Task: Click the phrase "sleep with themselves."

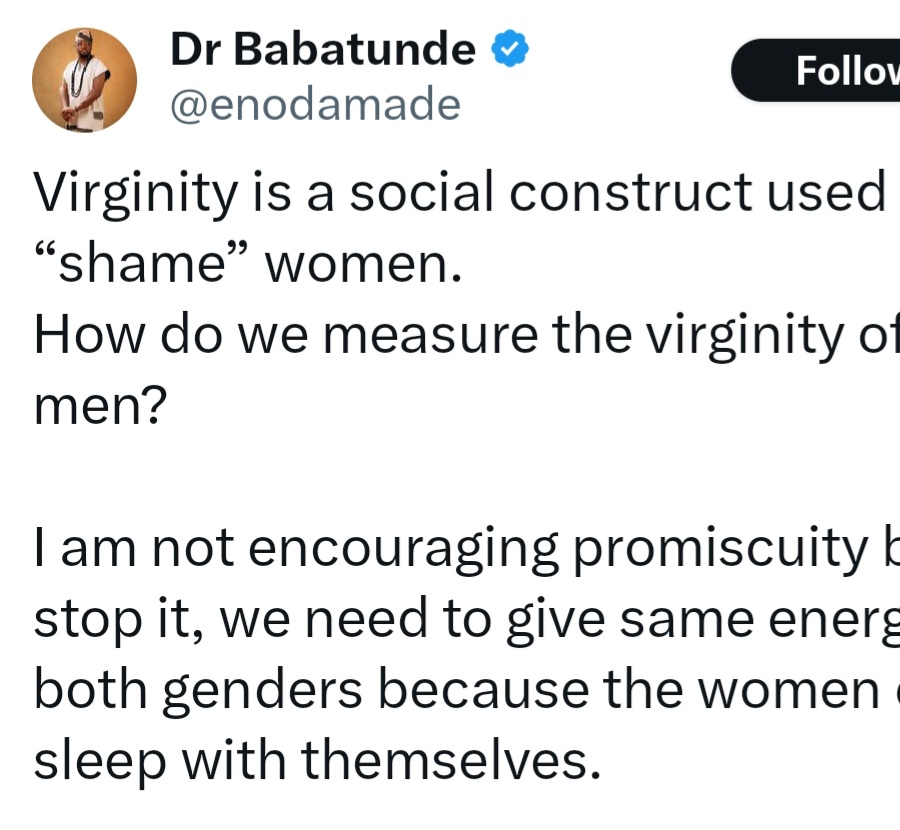Action: [318, 763]
